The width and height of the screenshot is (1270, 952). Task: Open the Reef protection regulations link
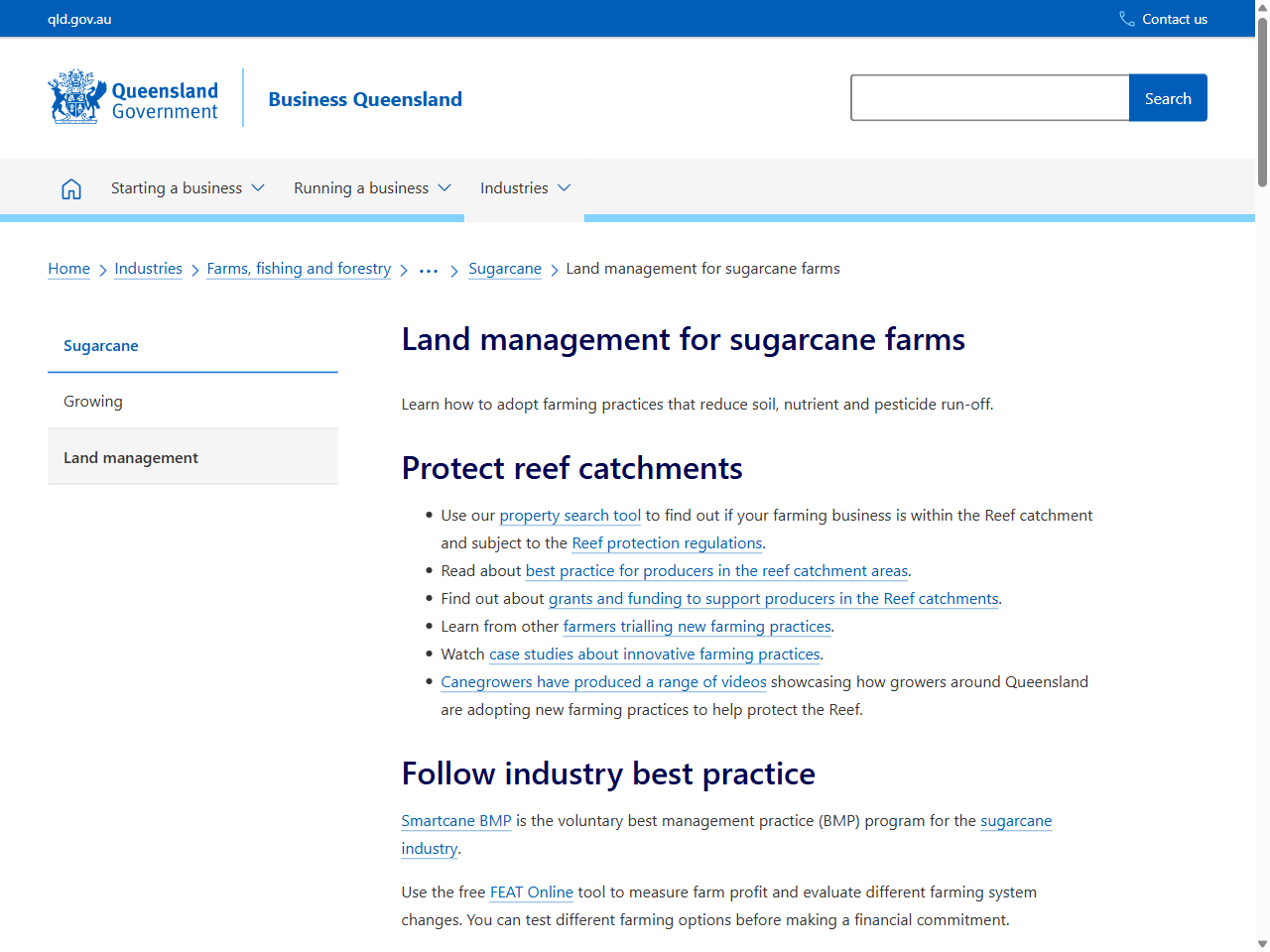click(x=667, y=542)
